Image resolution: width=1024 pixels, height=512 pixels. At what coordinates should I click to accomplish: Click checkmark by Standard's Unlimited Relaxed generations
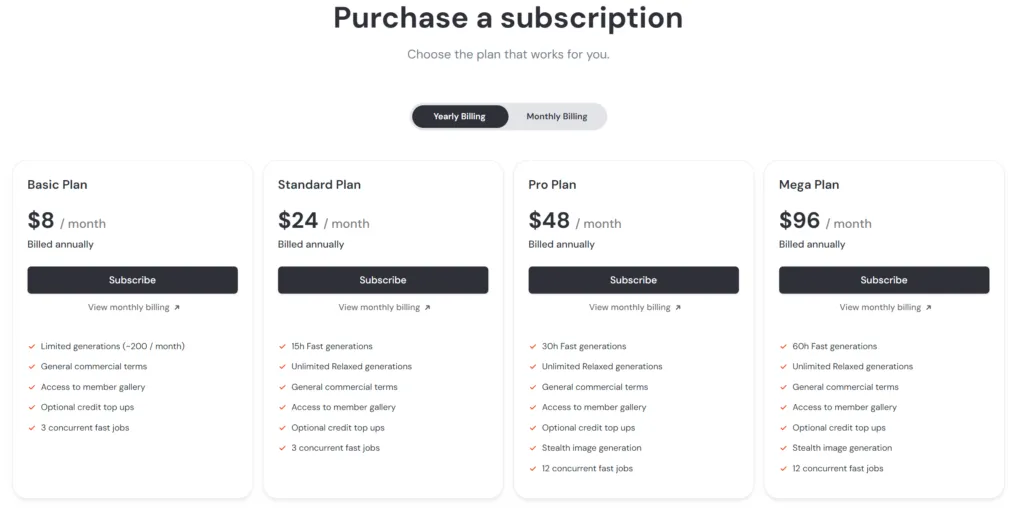point(282,367)
